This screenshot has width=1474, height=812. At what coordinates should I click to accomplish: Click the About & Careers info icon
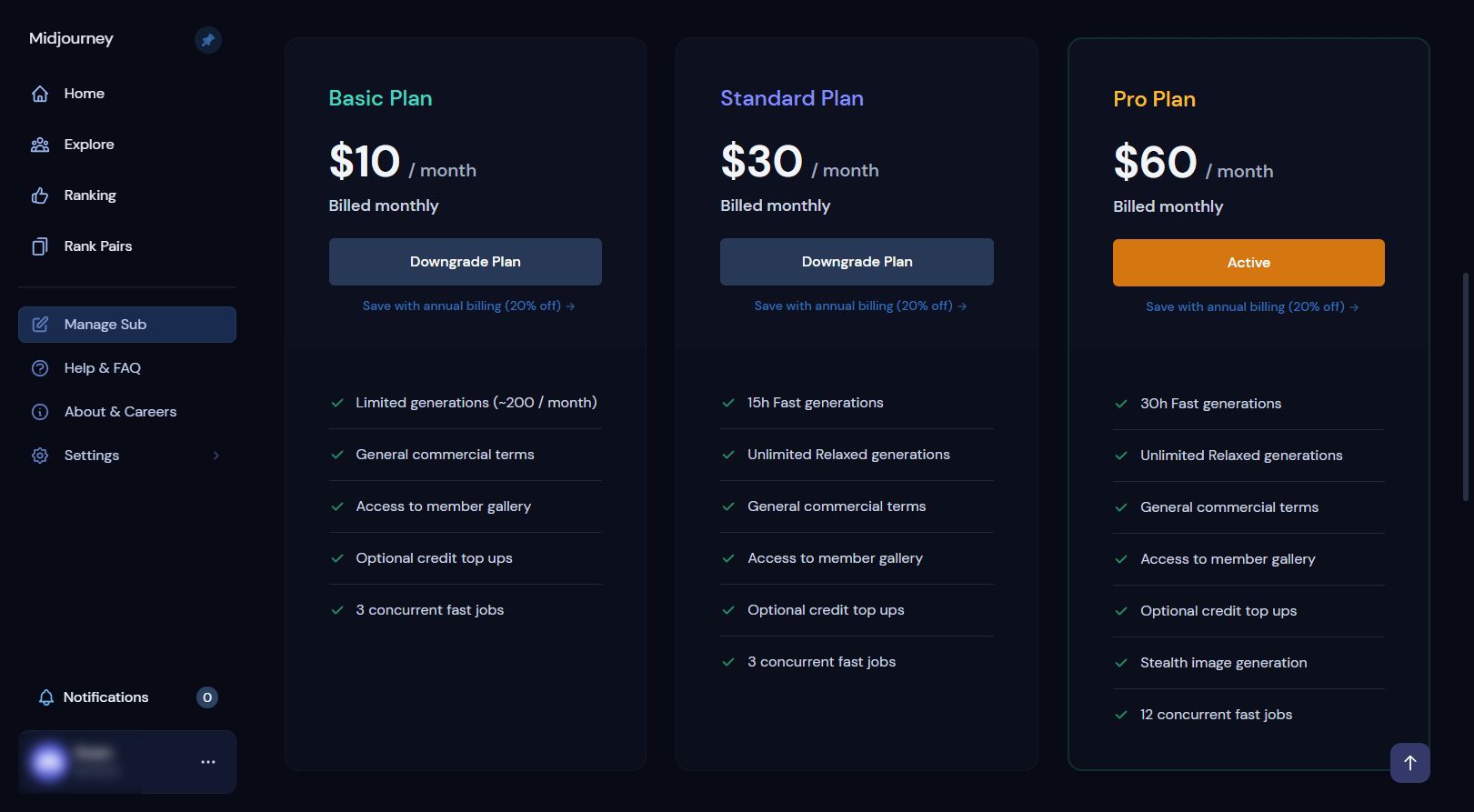[40, 412]
